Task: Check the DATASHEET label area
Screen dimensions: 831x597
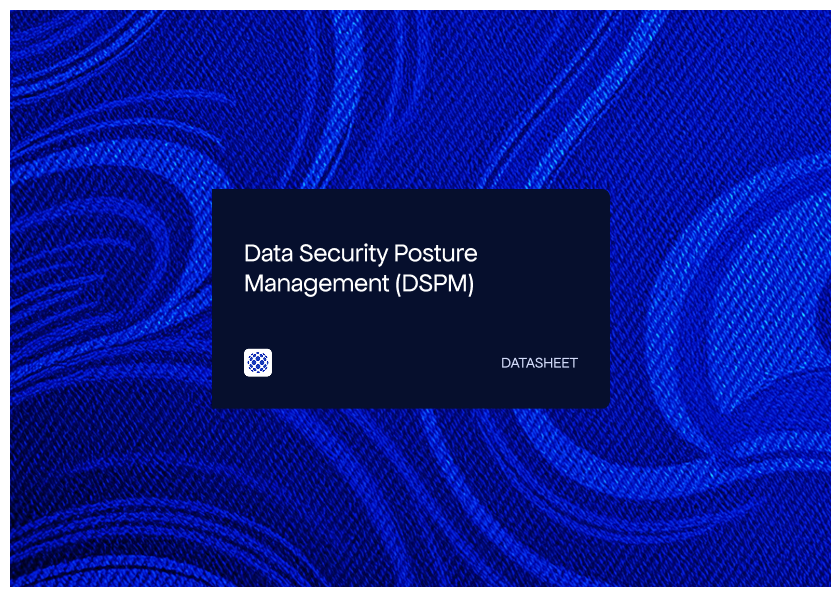Action: (539, 363)
